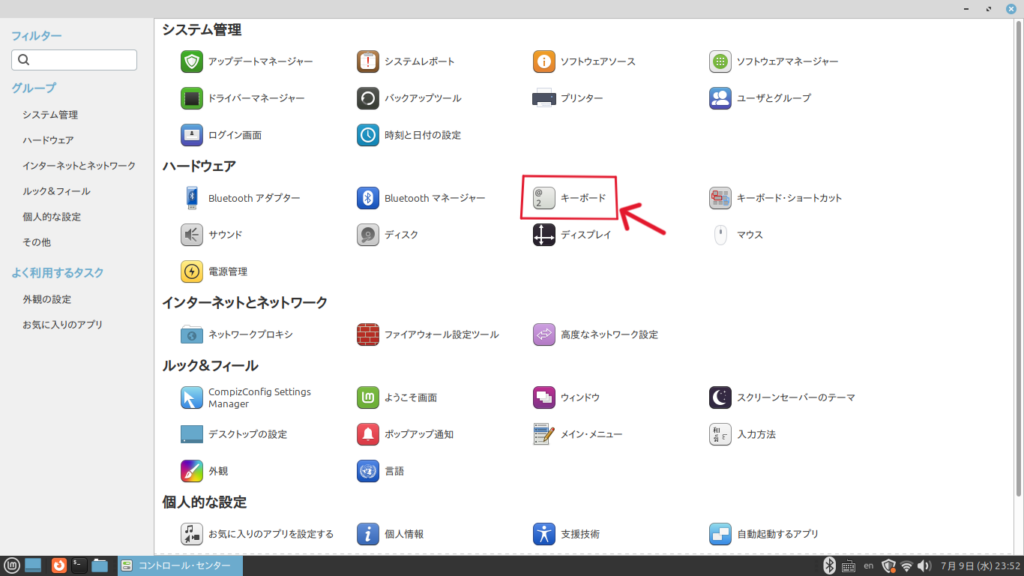The image size is (1024, 576).
Task: Open terminal from the taskbar
Action: [x=79, y=566]
